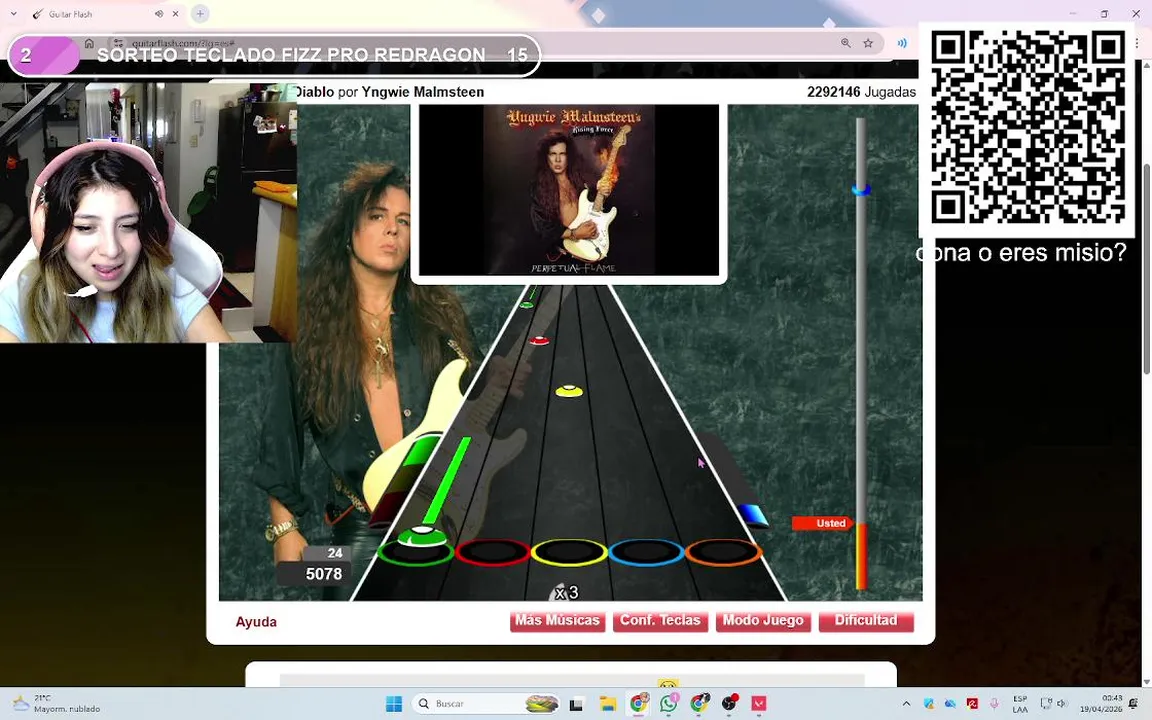Open a new browser tab
This screenshot has height=720, width=1152.
(200, 13)
